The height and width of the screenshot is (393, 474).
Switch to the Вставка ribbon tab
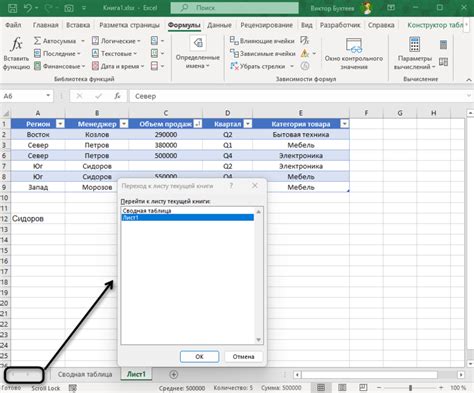coord(78,25)
